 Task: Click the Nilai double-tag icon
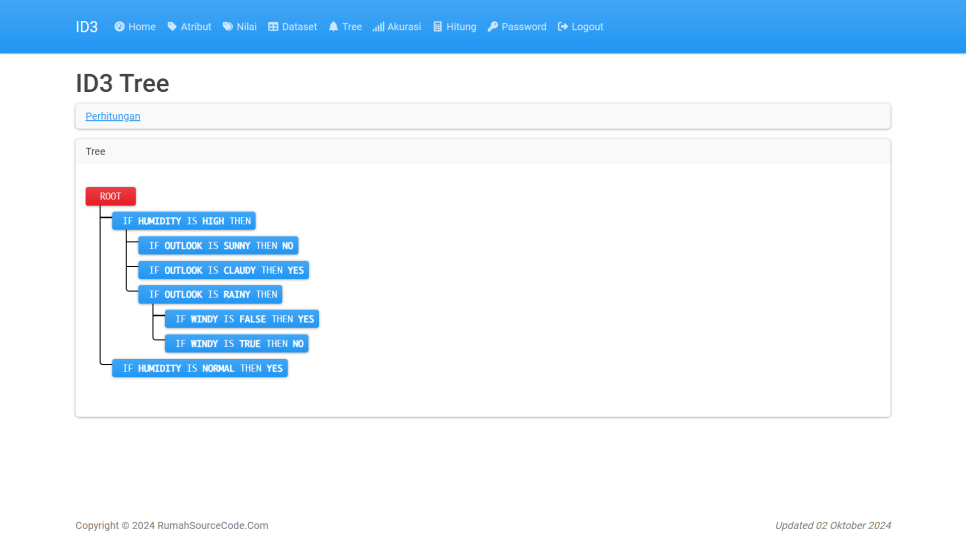[x=228, y=27]
